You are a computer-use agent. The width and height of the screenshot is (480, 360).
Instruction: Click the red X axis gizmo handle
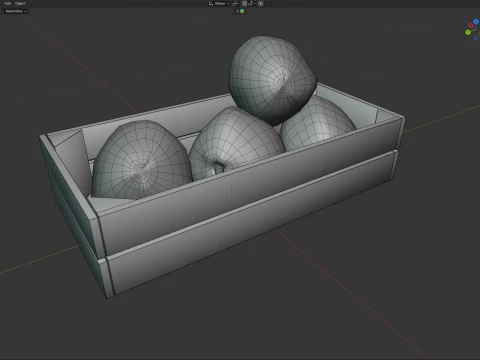pos(471,26)
